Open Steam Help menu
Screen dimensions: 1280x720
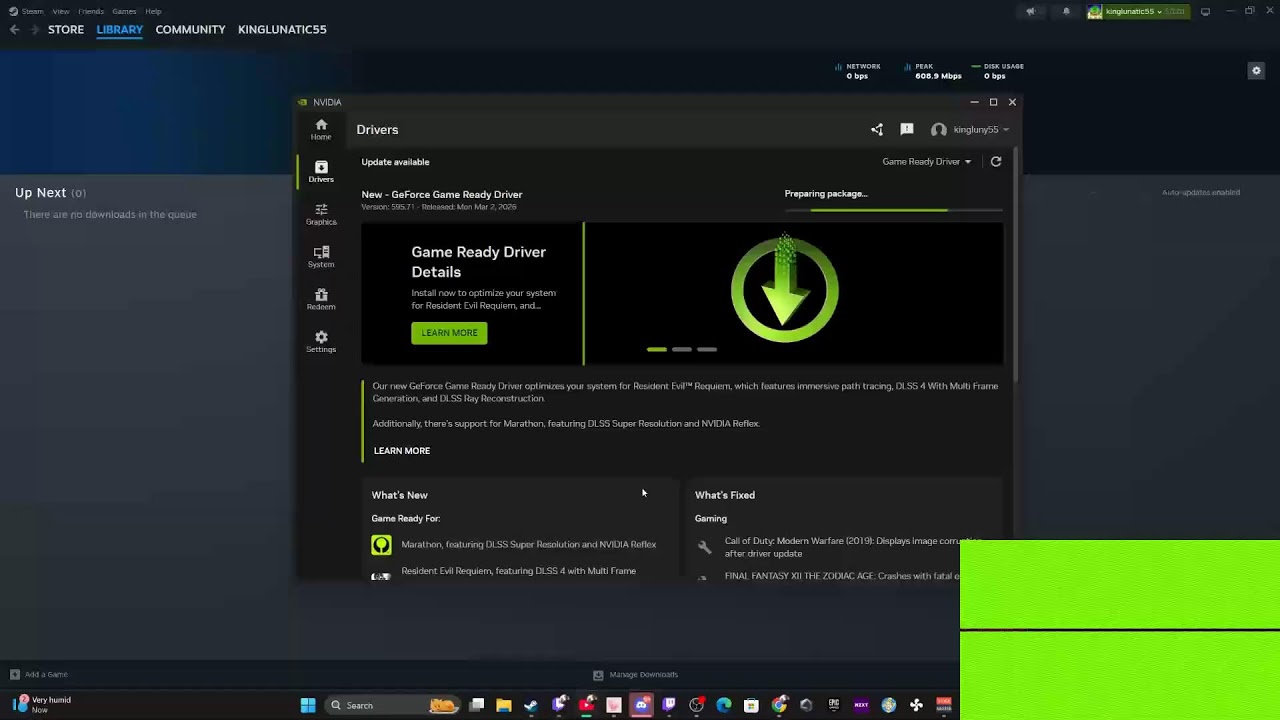click(x=153, y=11)
